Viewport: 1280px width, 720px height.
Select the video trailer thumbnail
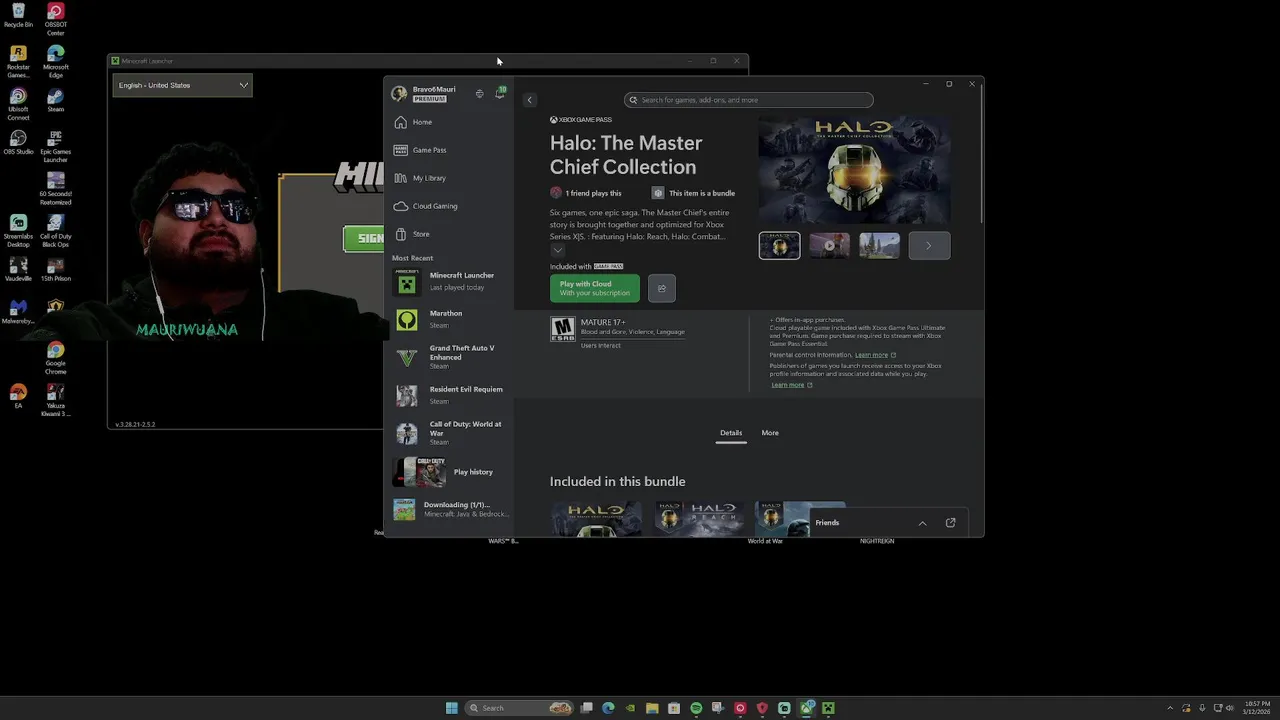pyautogui.click(x=829, y=245)
